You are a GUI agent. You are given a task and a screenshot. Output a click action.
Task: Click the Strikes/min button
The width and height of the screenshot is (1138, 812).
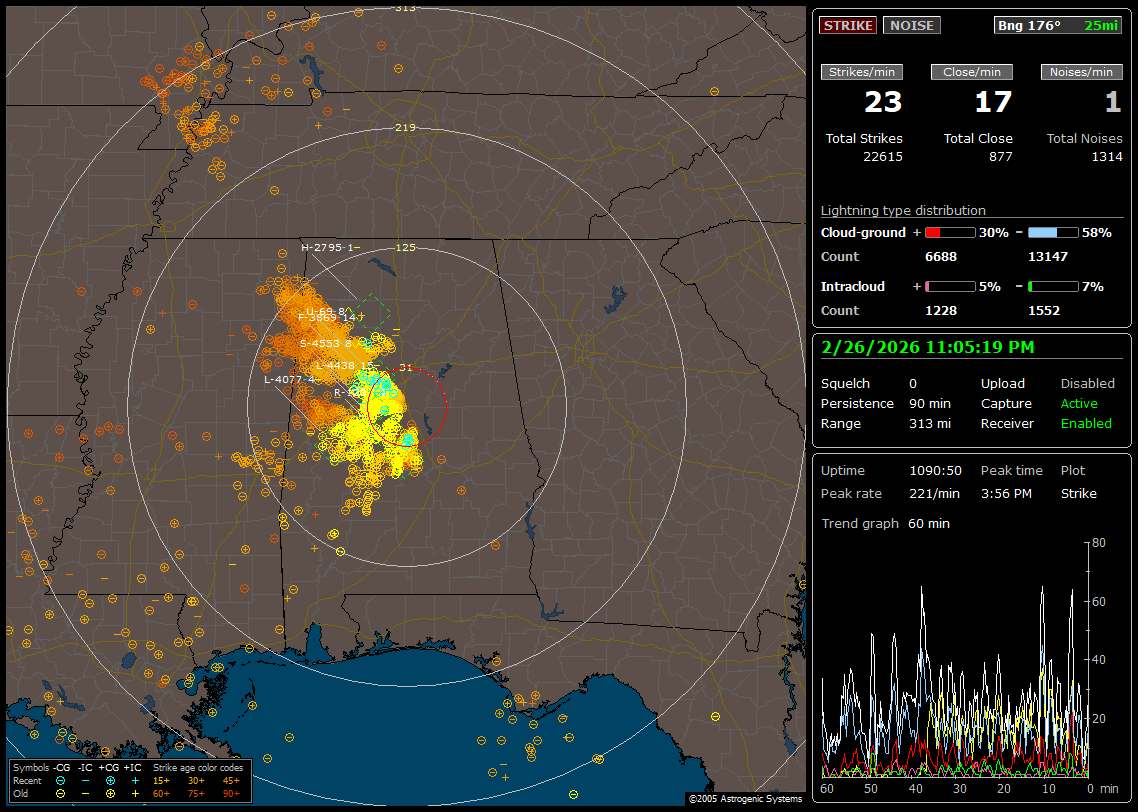coord(862,72)
